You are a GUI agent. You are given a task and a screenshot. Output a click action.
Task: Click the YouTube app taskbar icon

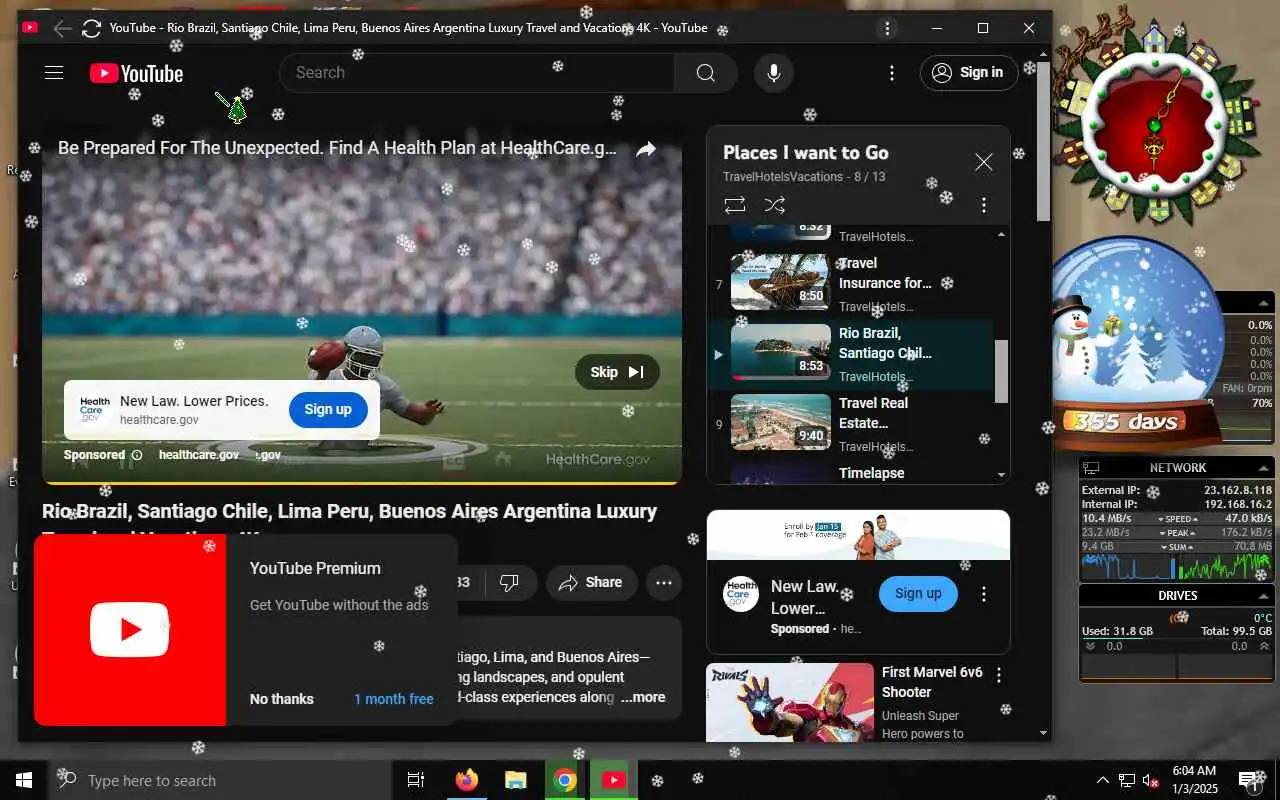tap(614, 780)
